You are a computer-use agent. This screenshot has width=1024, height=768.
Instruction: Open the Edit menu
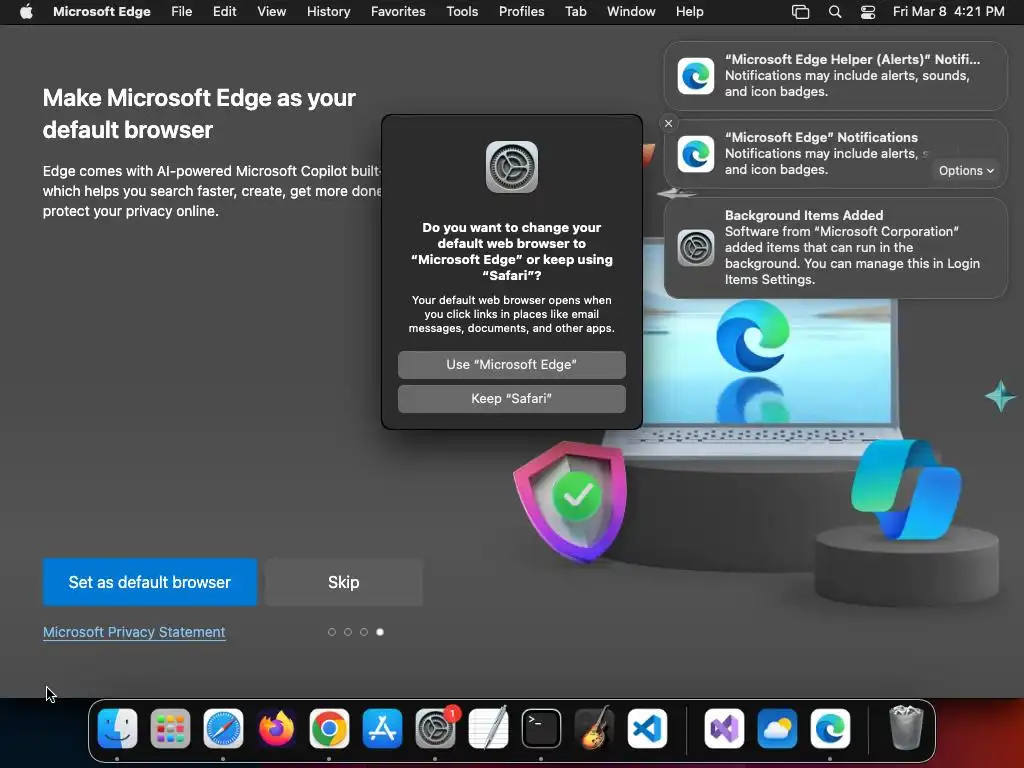[x=225, y=12]
